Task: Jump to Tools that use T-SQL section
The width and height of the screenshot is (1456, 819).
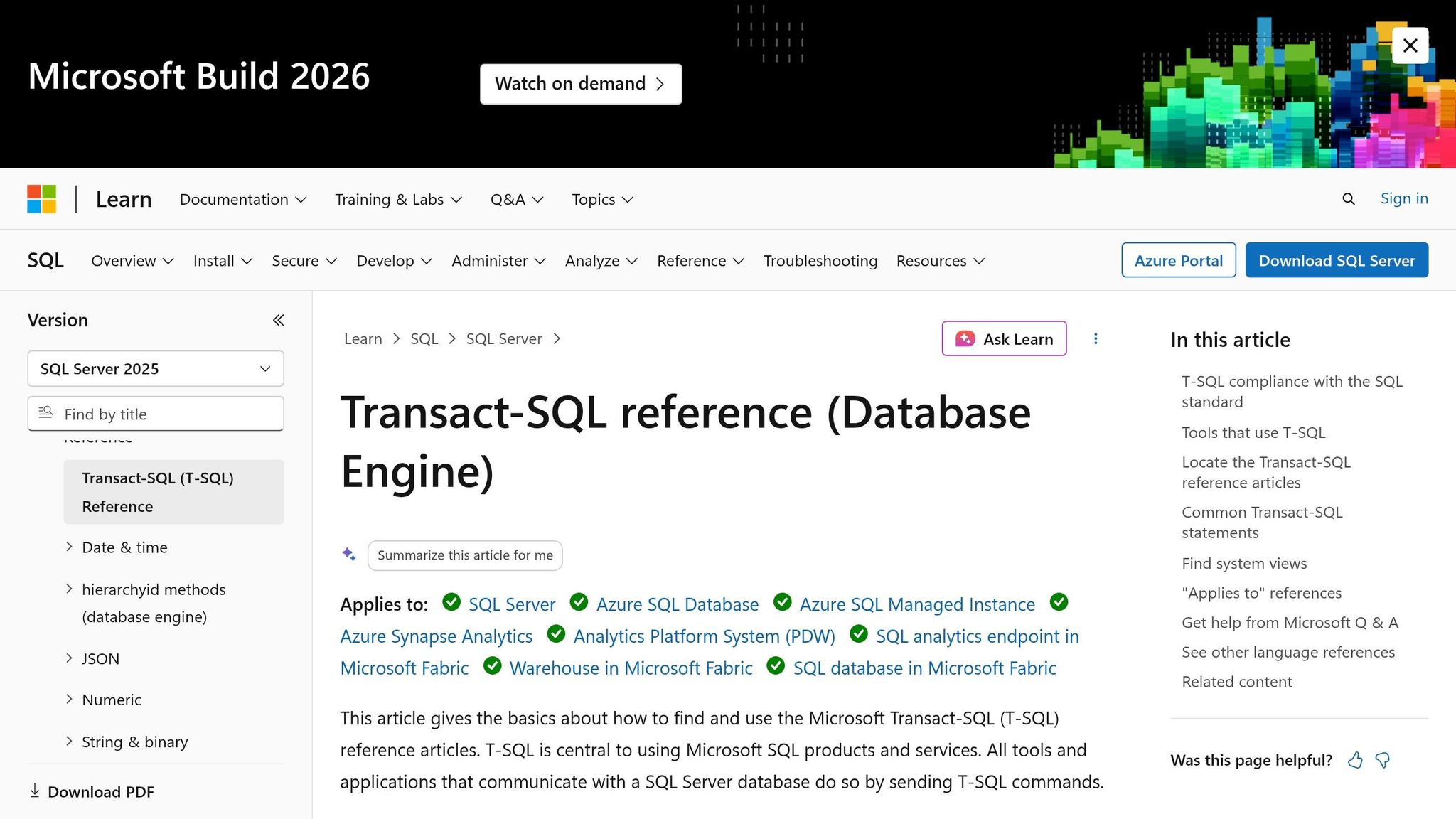Action: (x=1253, y=432)
